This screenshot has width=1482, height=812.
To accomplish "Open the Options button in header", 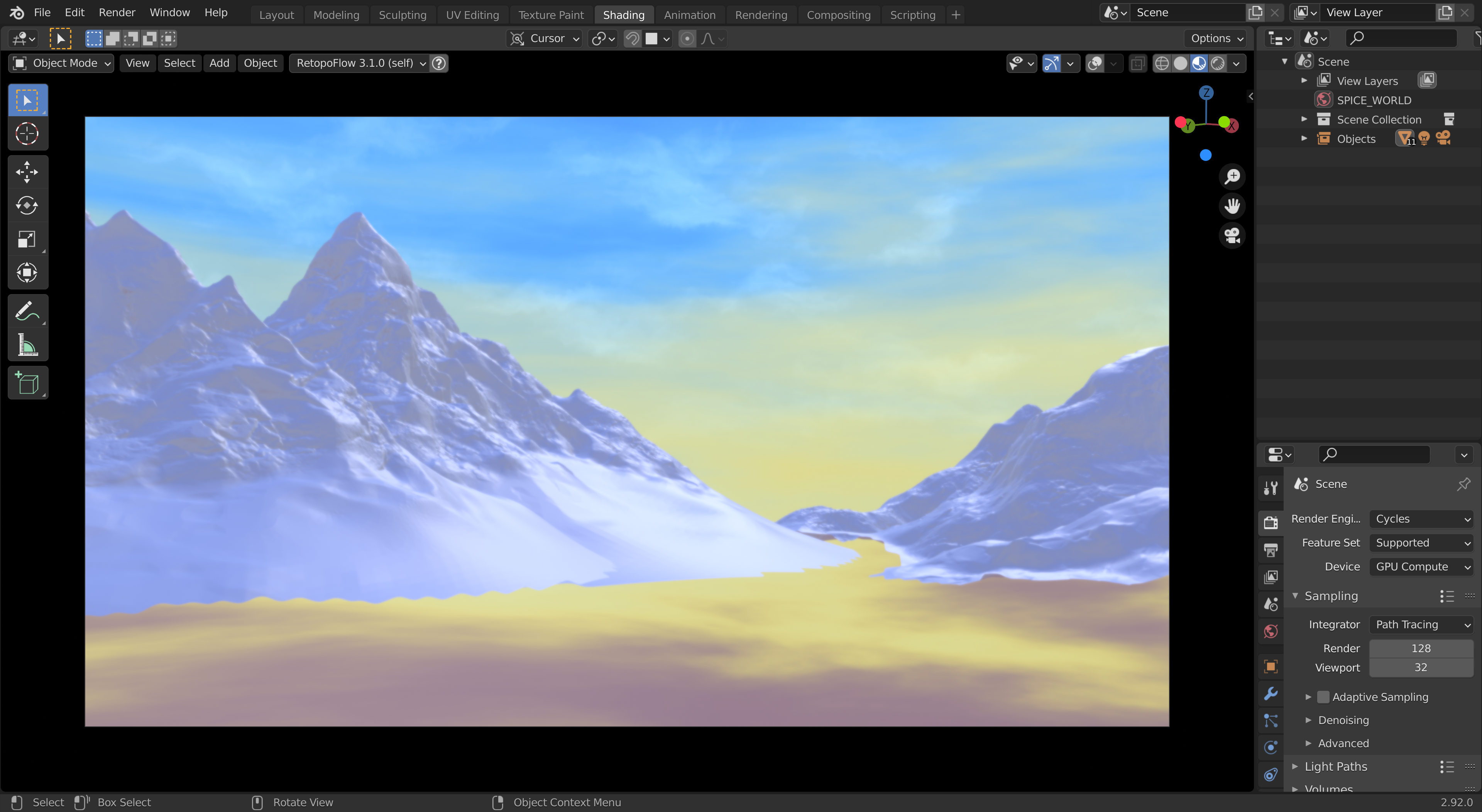I will coord(1216,39).
